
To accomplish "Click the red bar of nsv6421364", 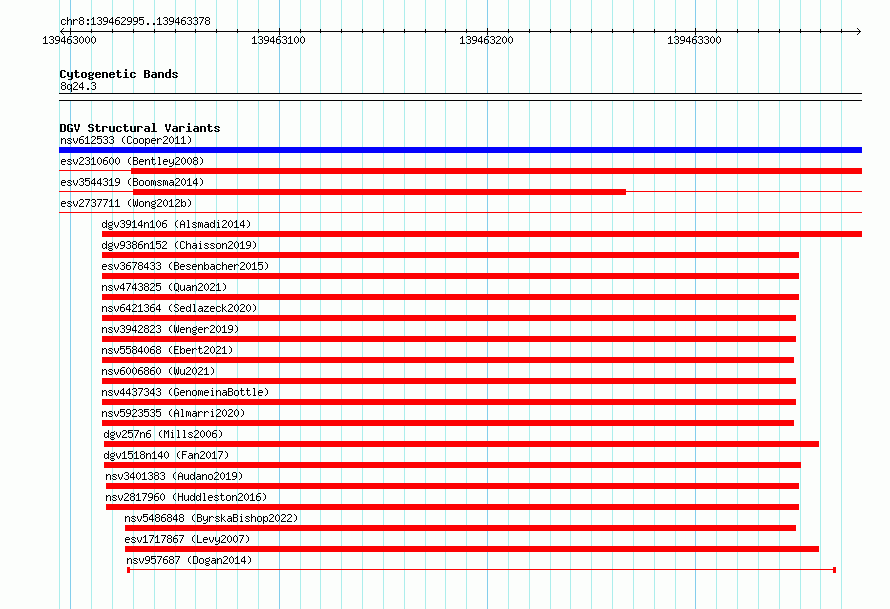I will coord(449,318).
